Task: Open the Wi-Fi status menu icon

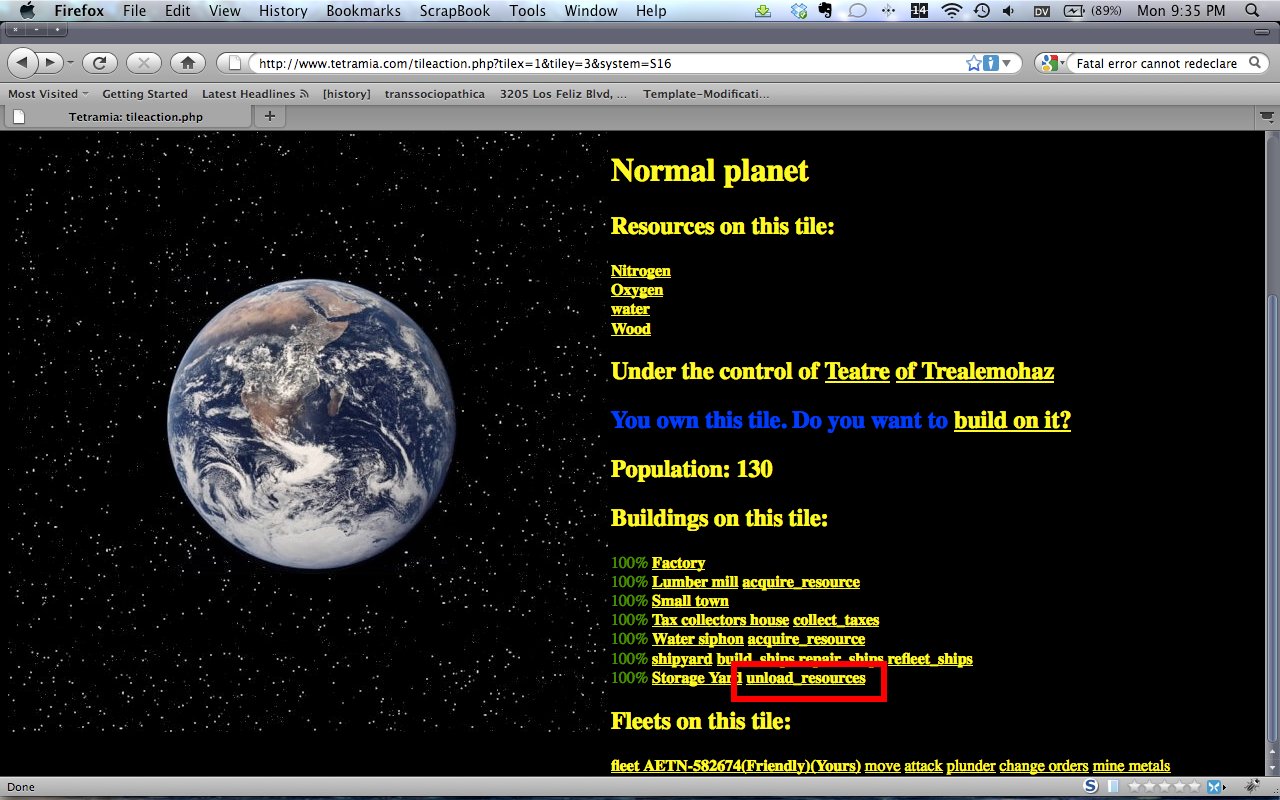Action: [951, 11]
